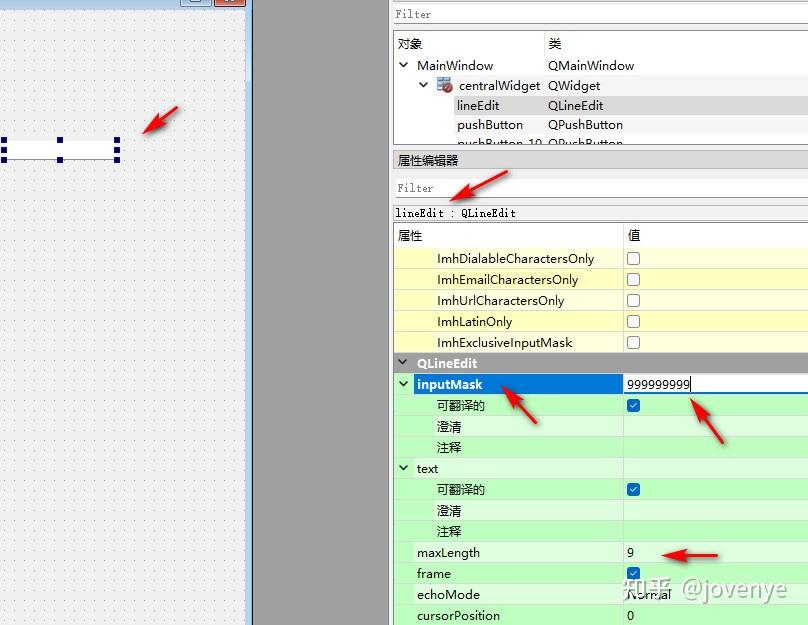808x625 pixels.
Task: Enable the ImhUrlCharactersOnly checkbox
Action: 636,300
